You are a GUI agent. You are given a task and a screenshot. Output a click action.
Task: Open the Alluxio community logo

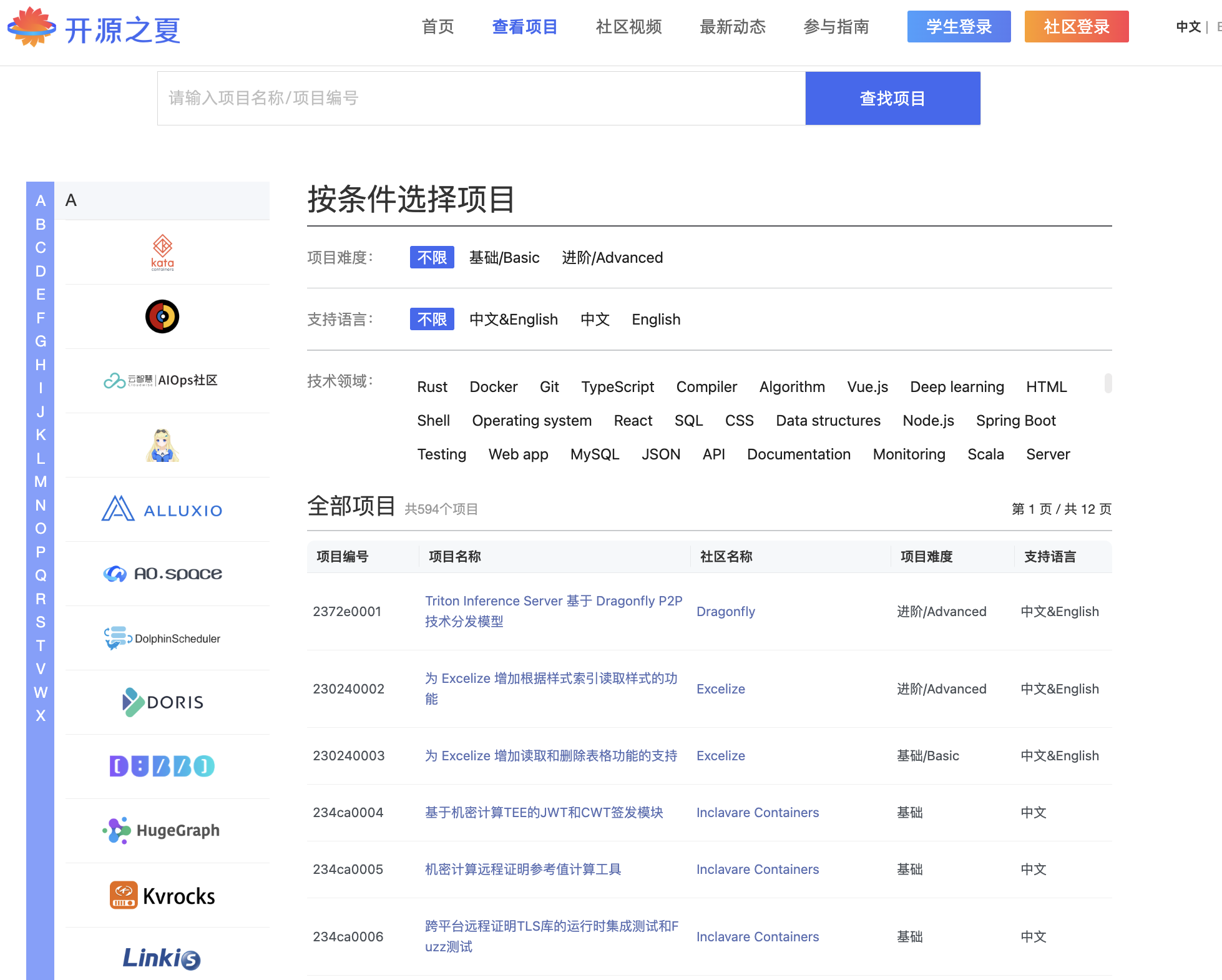click(x=162, y=509)
